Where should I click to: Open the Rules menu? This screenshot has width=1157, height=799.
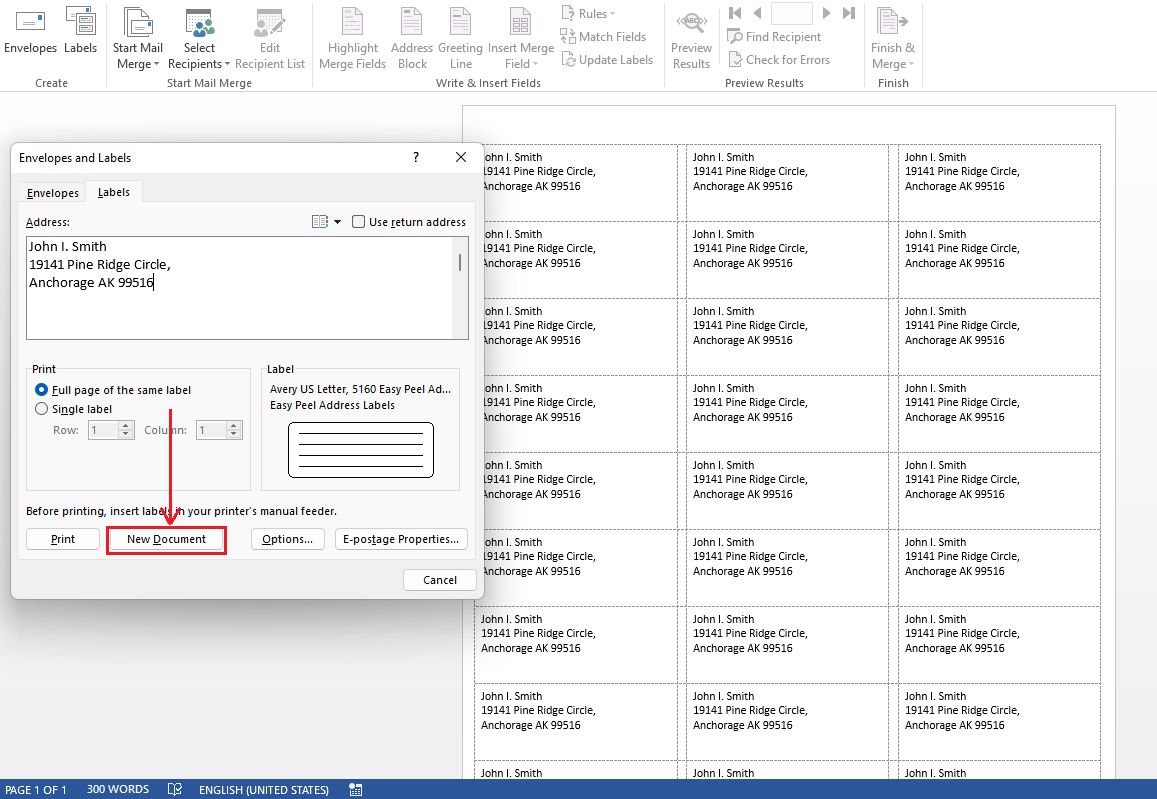[588, 13]
